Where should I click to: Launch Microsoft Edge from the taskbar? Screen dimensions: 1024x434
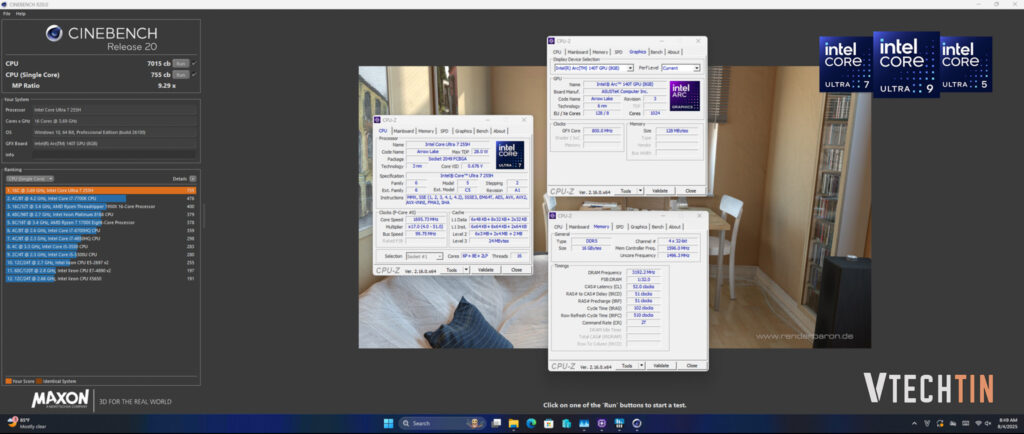click(x=532, y=423)
